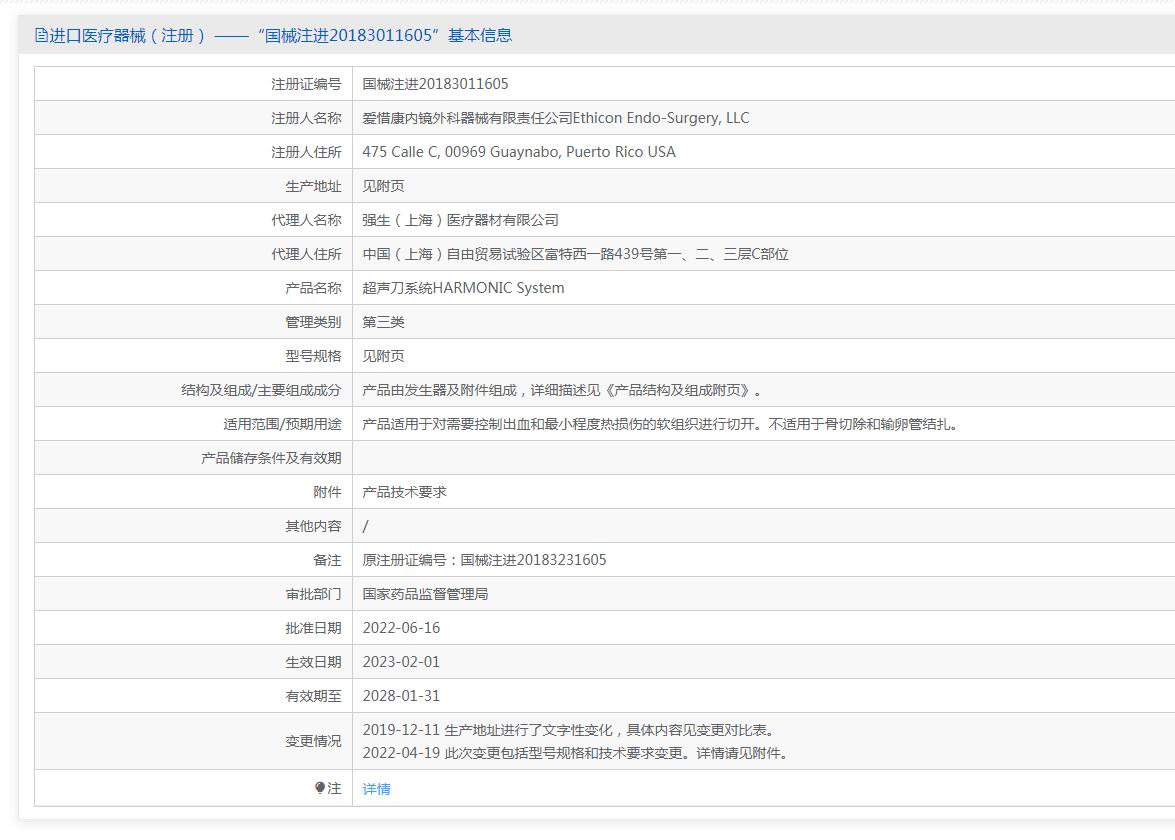Viewport: 1175px width, 840px height.
Task: Click the 注册人住所 label
Action: (x=306, y=152)
